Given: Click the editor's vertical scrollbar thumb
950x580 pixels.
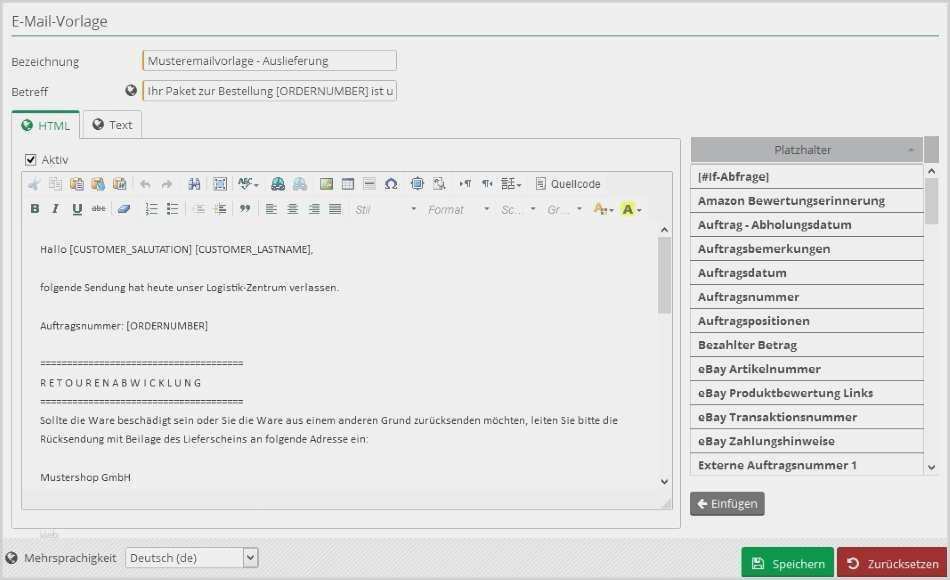Looking at the screenshot, I should (665, 275).
